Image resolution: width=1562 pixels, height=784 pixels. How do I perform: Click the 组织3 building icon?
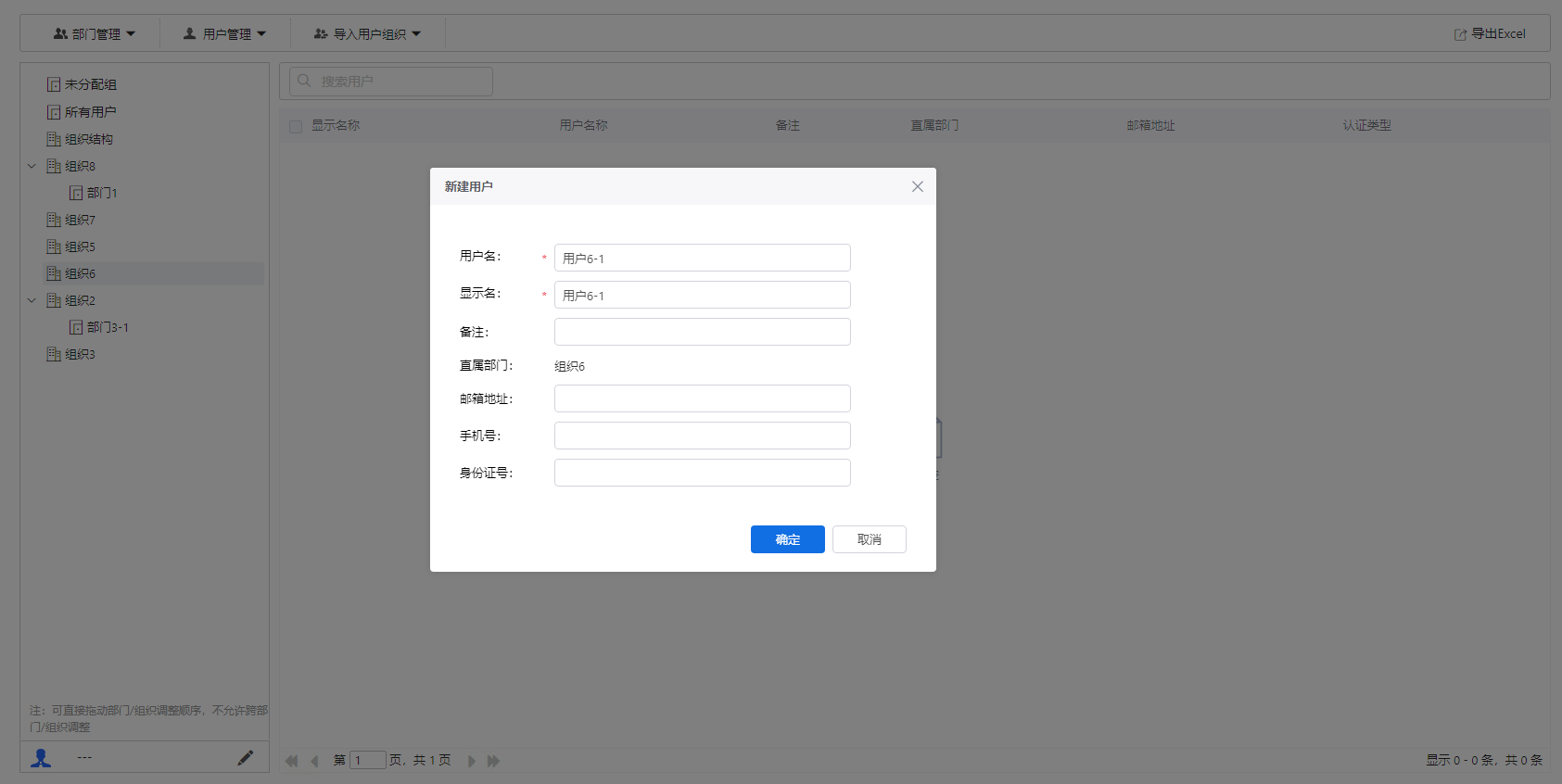point(54,354)
